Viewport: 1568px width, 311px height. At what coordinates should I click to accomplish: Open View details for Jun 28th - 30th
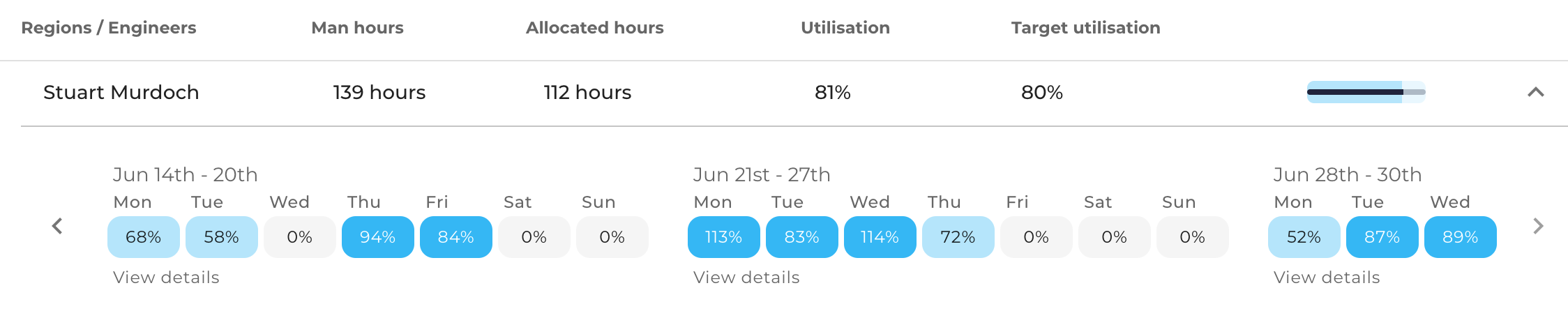(x=1327, y=278)
